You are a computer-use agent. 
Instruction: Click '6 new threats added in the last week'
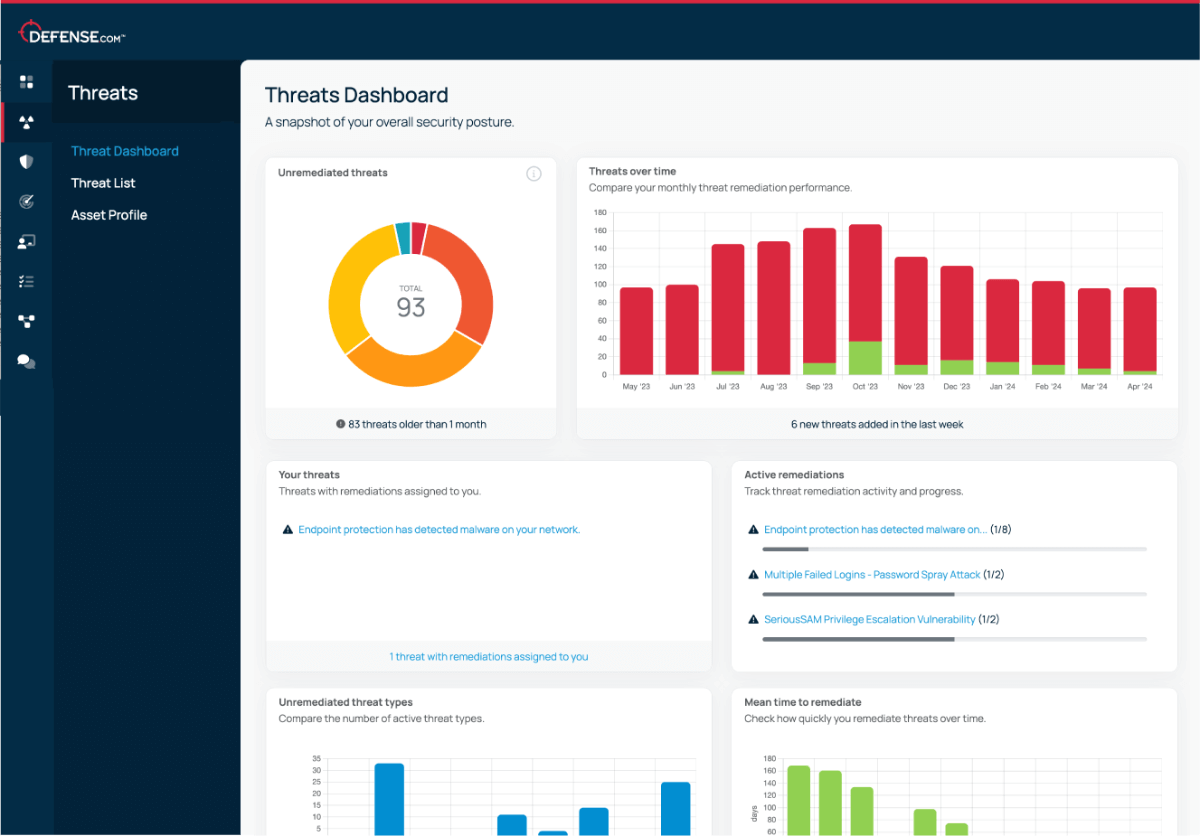(x=877, y=424)
